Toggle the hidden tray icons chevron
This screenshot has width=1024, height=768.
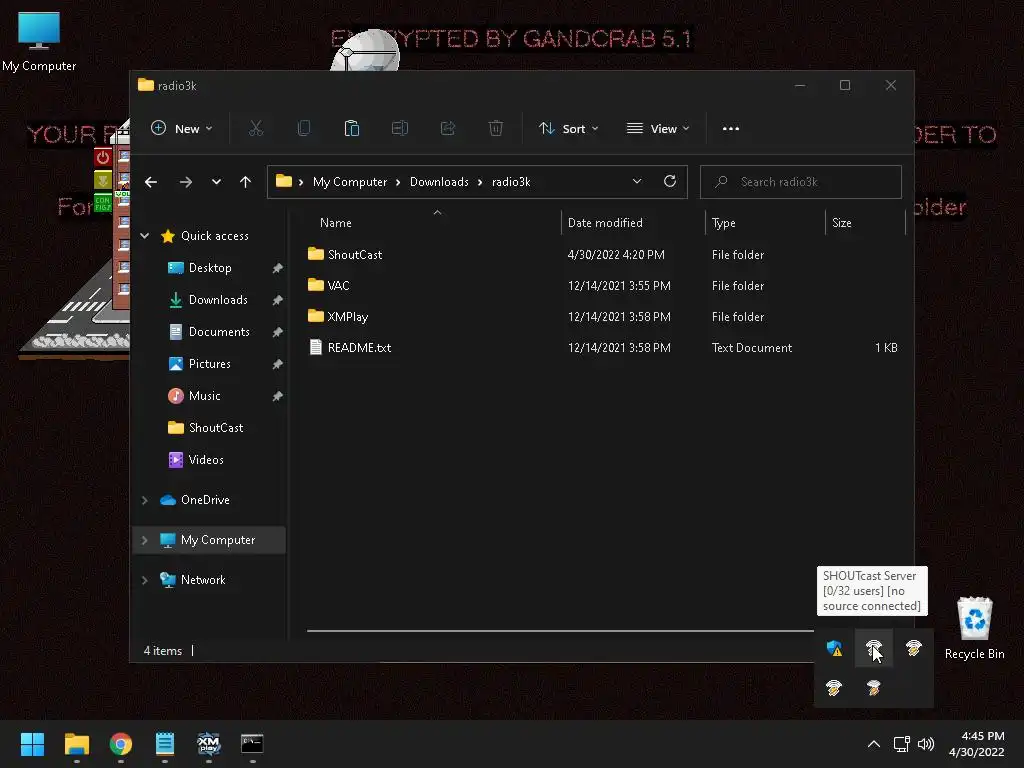tap(873, 744)
